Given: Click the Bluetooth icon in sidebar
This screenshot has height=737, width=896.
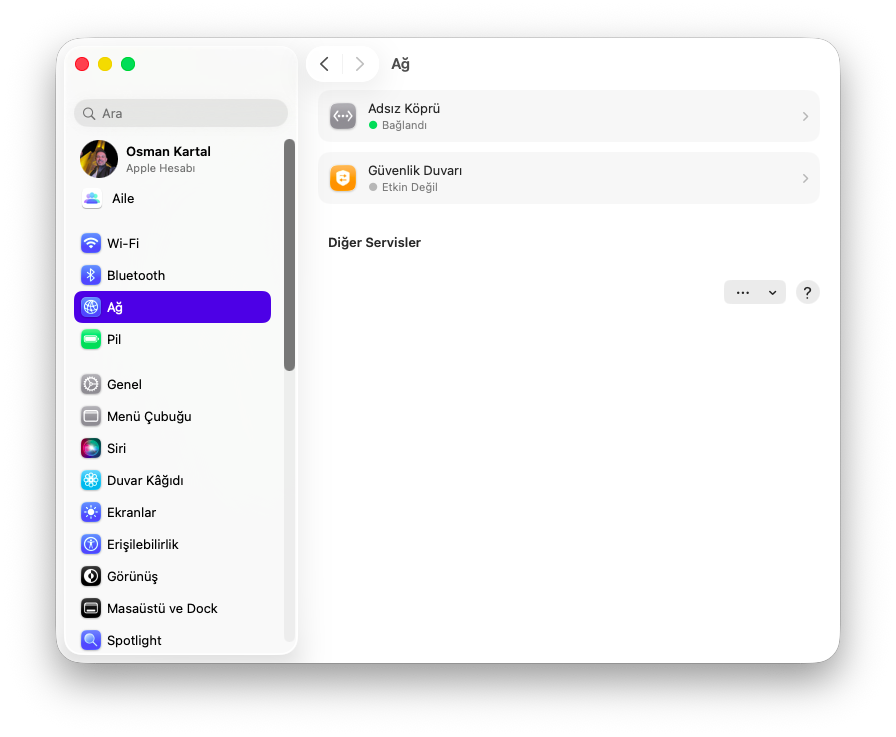Looking at the screenshot, I should pyautogui.click(x=91, y=275).
